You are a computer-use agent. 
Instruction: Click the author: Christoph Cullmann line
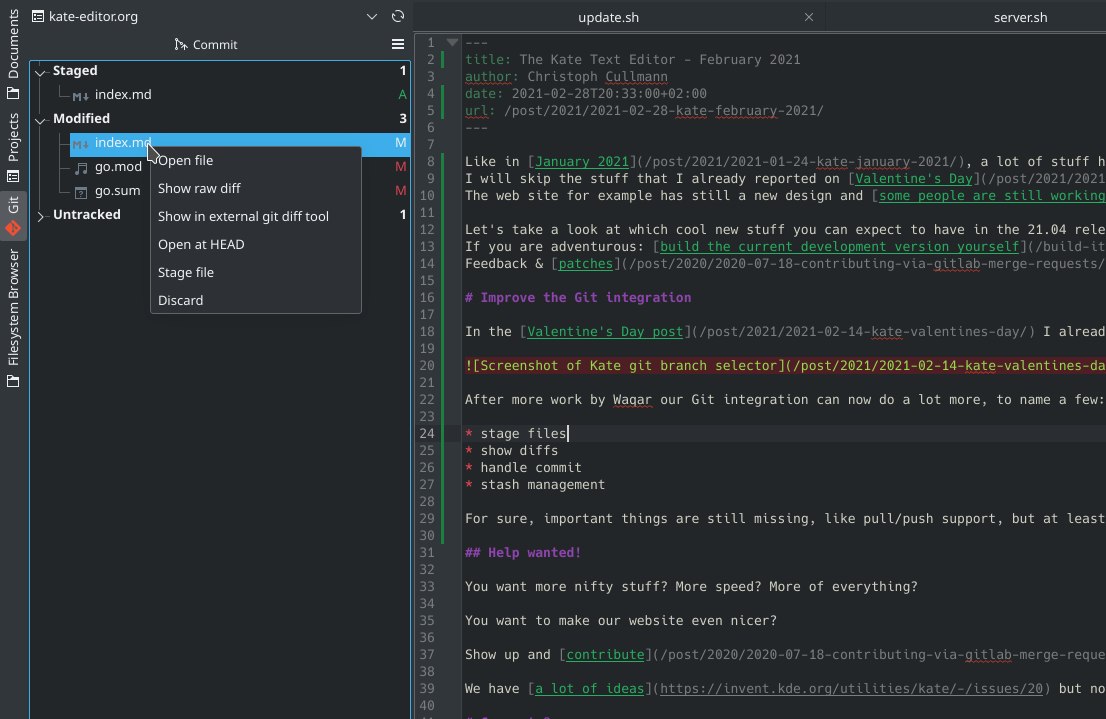[566, 77]
